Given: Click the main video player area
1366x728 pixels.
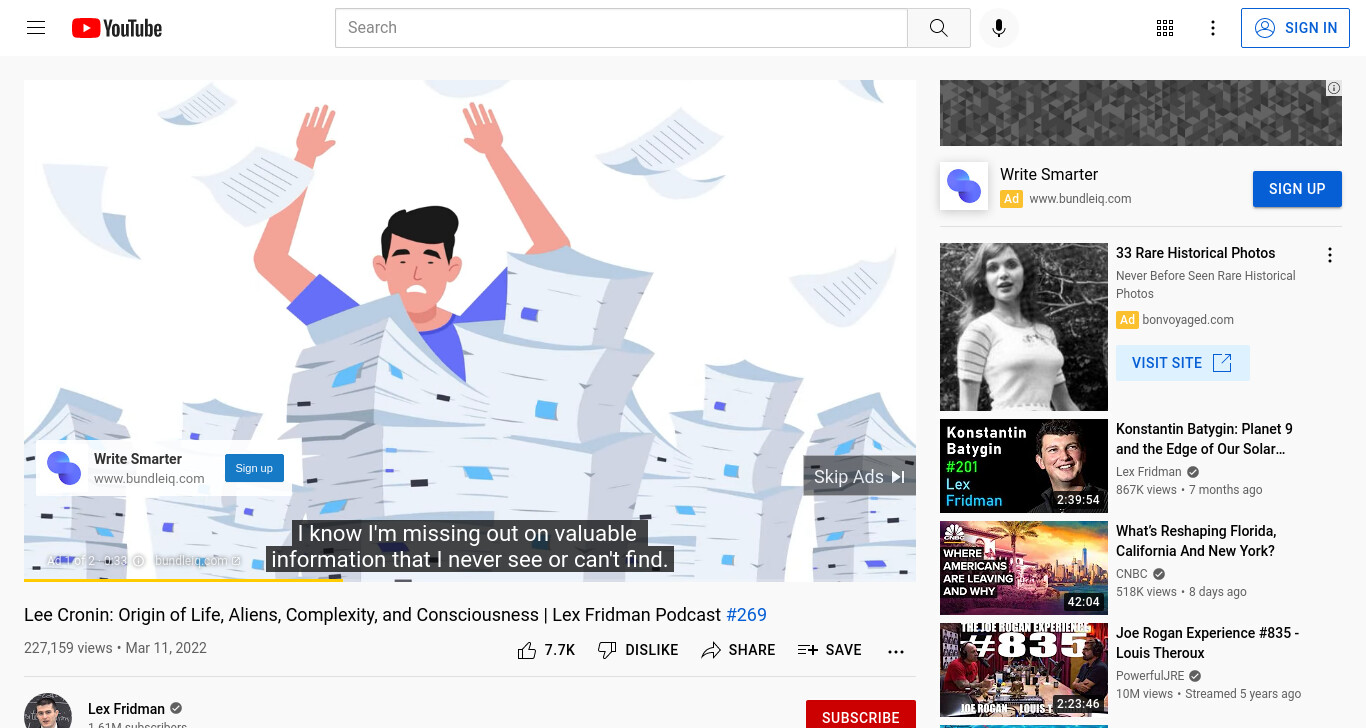Looking at the screenshot, I should (x=470, y=330).
